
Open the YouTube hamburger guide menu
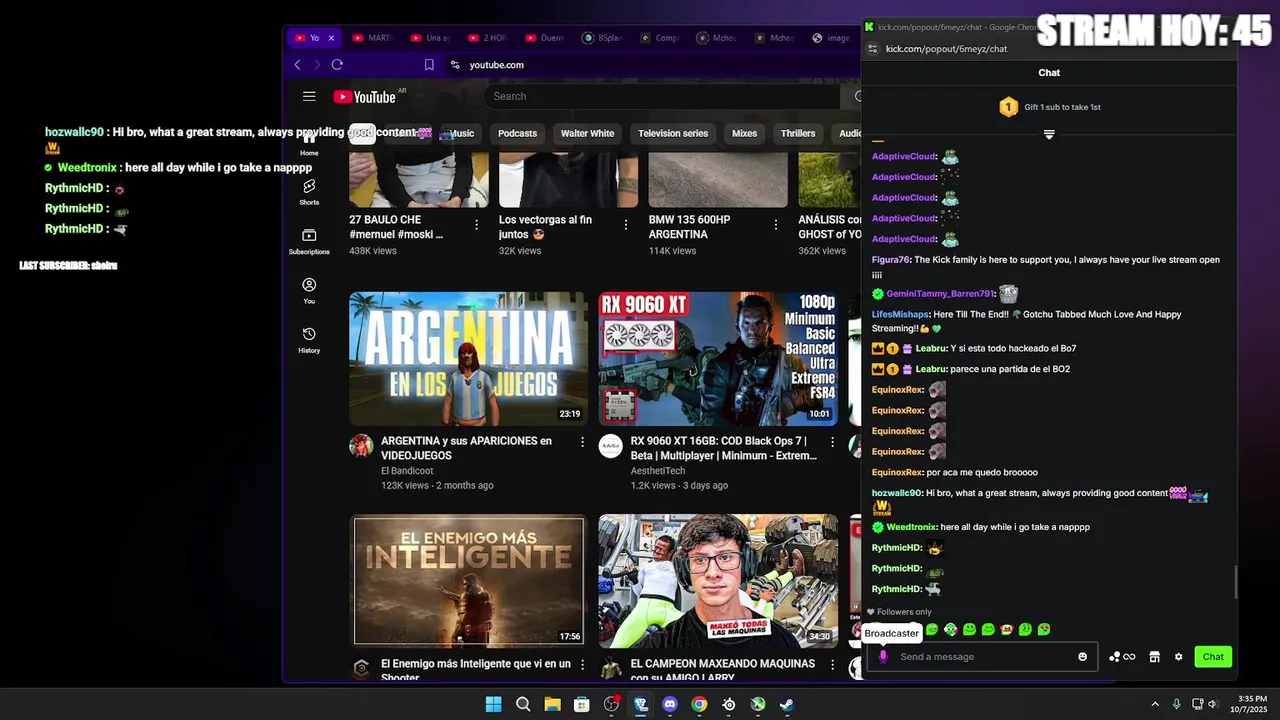pyautogui.click(x=309, y=96)
